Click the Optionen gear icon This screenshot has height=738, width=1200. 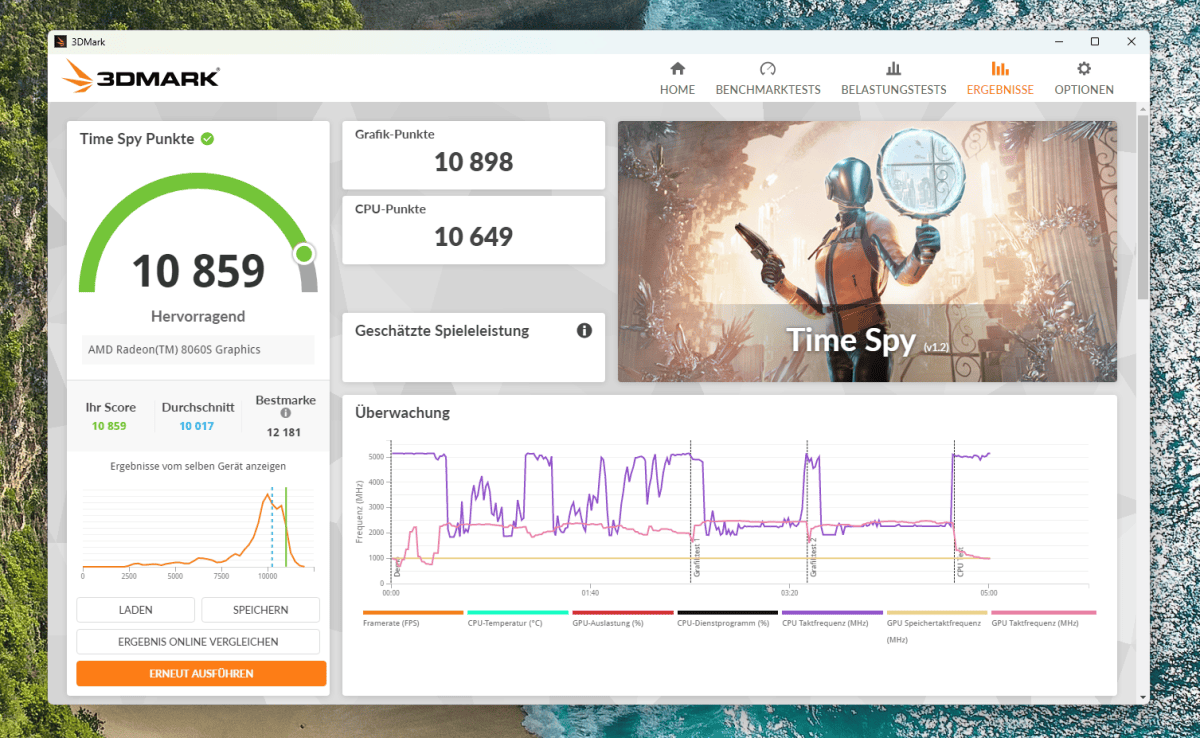pos(1084,69)
